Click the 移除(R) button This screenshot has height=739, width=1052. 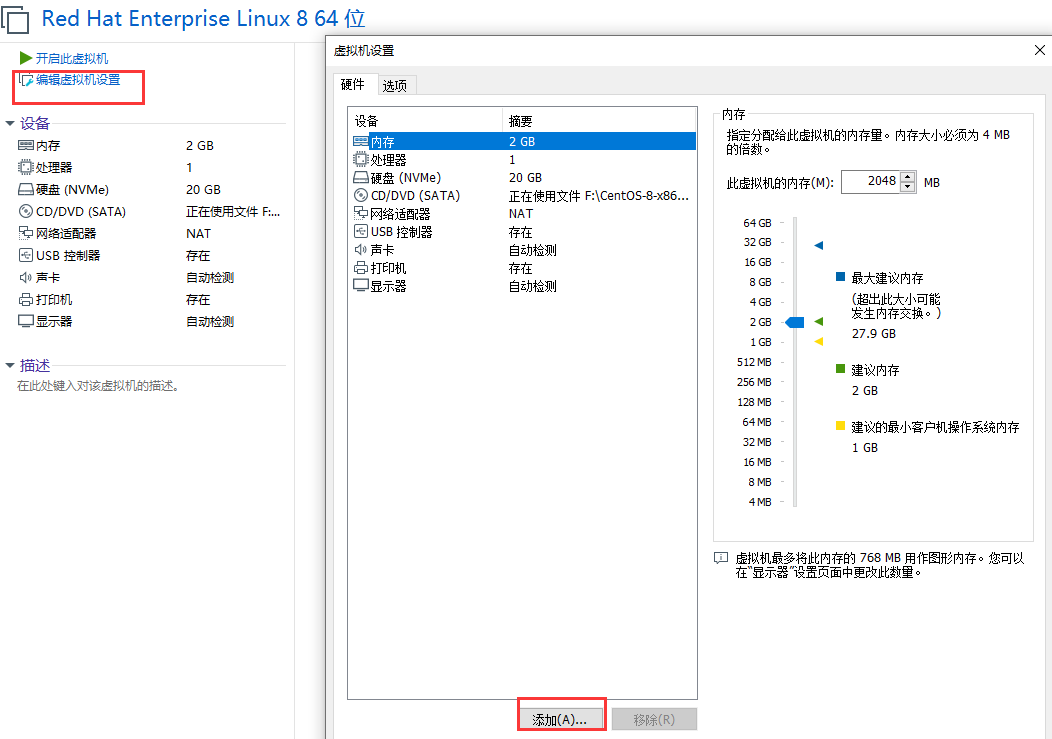click(x=654, y=720)
